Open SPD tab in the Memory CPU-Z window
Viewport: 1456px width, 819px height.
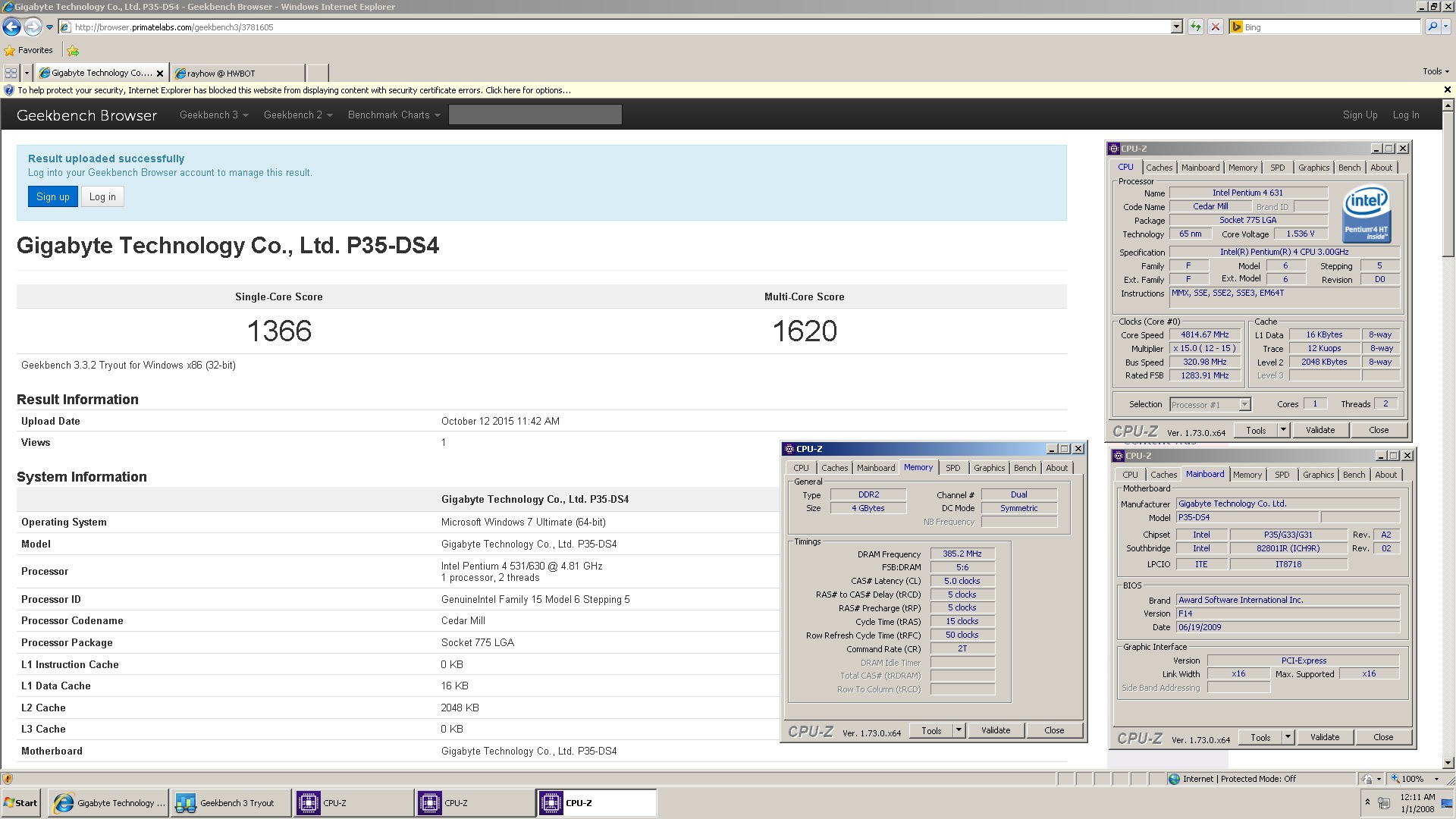click(x=953, y=468)
